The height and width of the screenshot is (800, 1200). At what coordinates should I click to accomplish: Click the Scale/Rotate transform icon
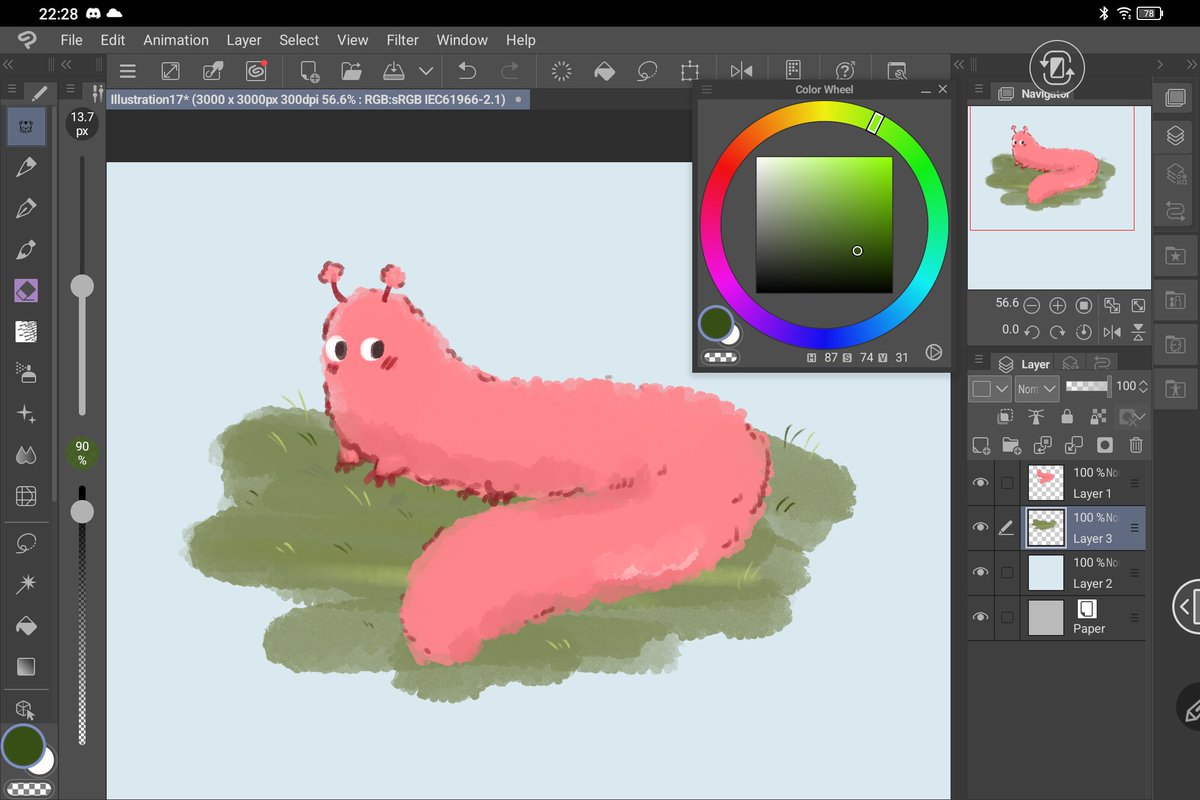[690, 71]
